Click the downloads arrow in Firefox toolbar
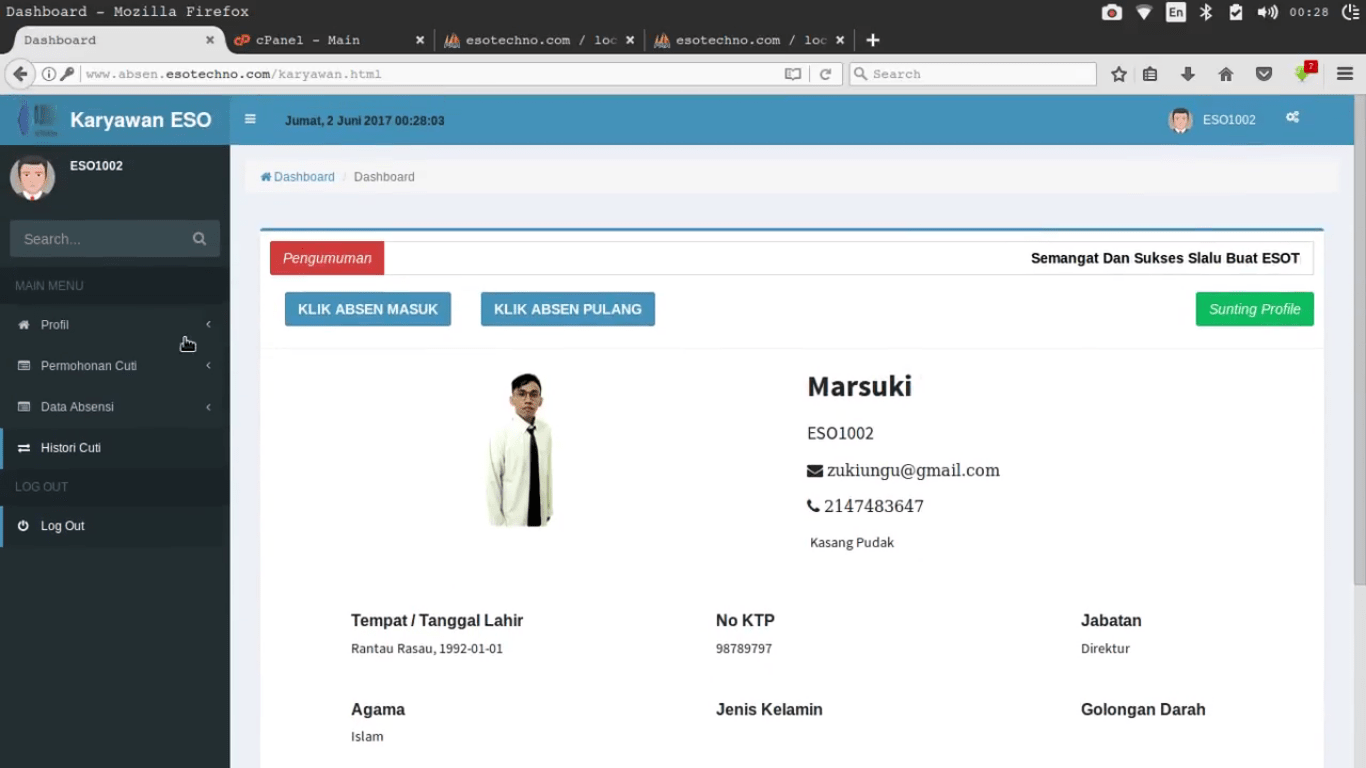This screenshot has height=768, width=1366. click(x=1187, y=73)
